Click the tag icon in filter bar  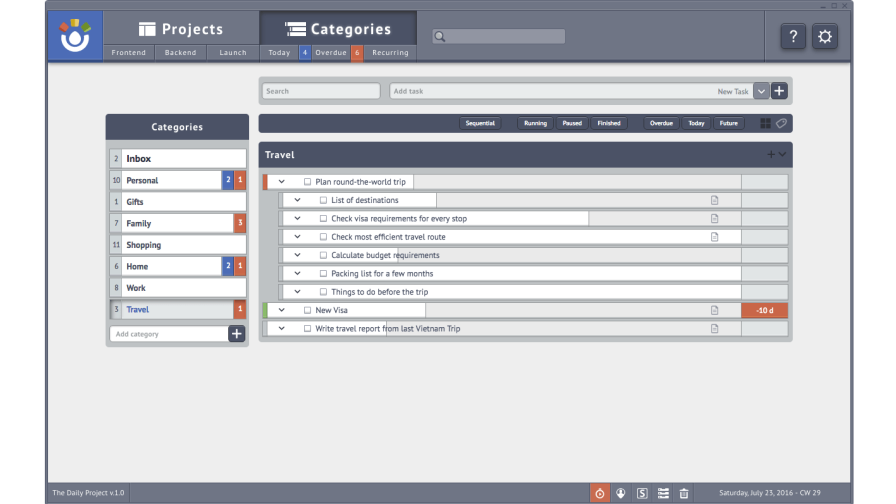[781, 123]
